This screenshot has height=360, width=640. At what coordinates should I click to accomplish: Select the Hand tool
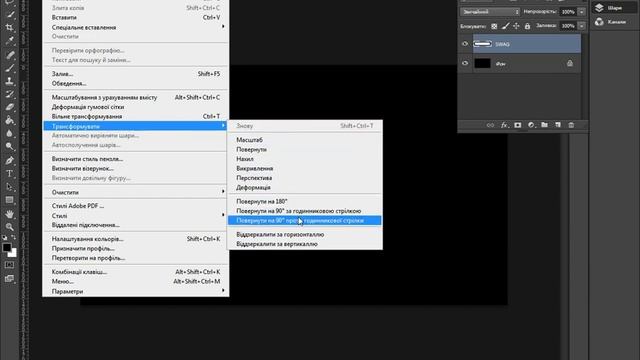pos(9,213)
